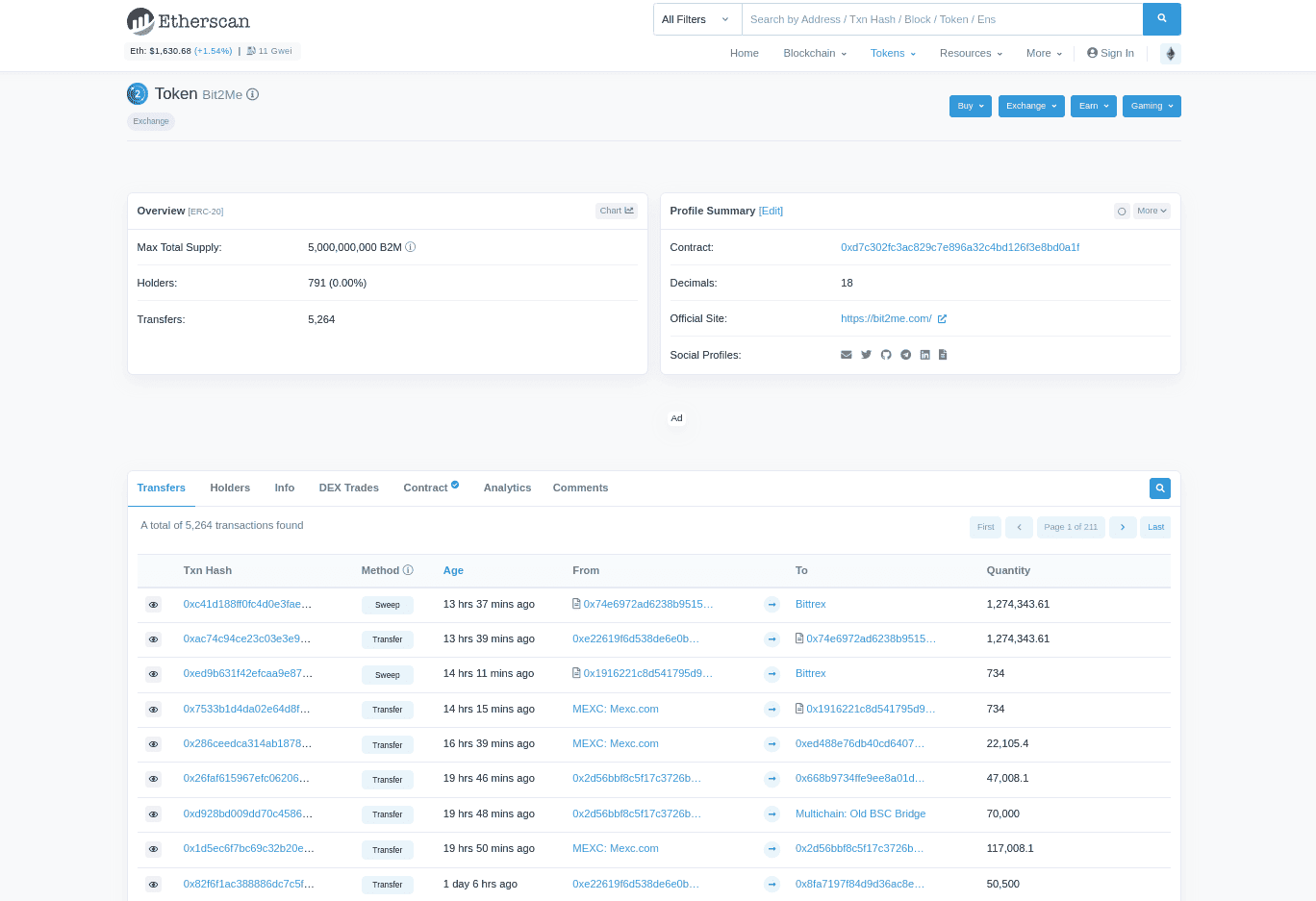Open the whitepaper document icon
The height and width of the screenshot is (901, 1316).
tap(943, 355)
